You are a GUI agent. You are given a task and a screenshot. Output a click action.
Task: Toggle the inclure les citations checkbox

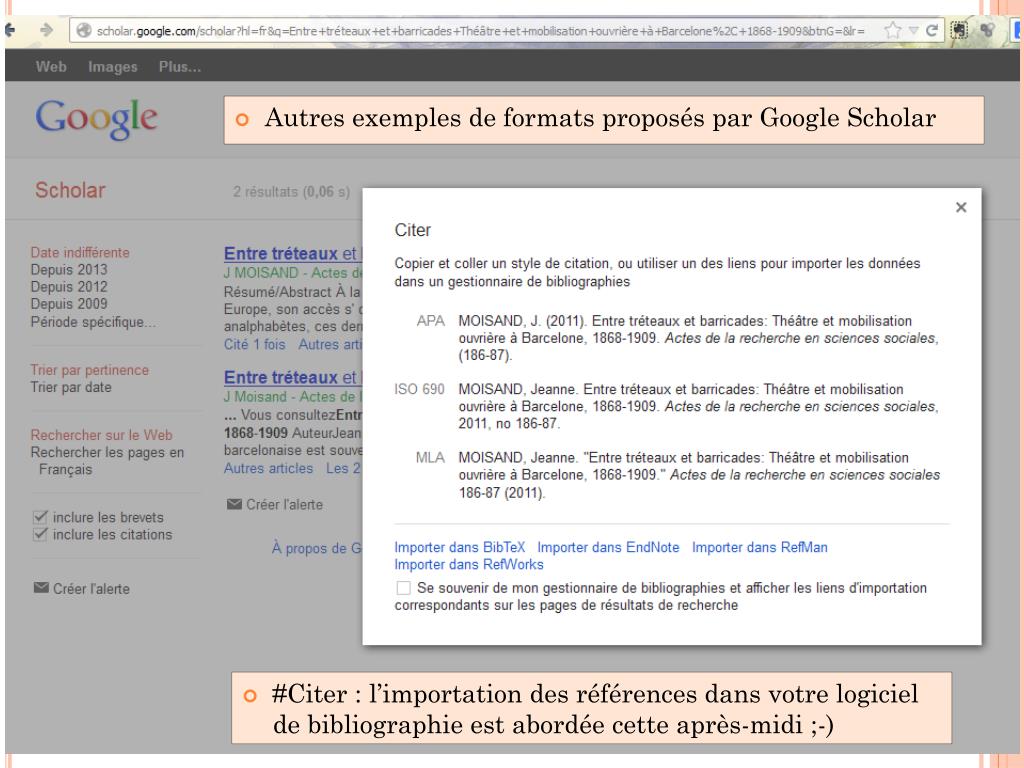[40, 534]
